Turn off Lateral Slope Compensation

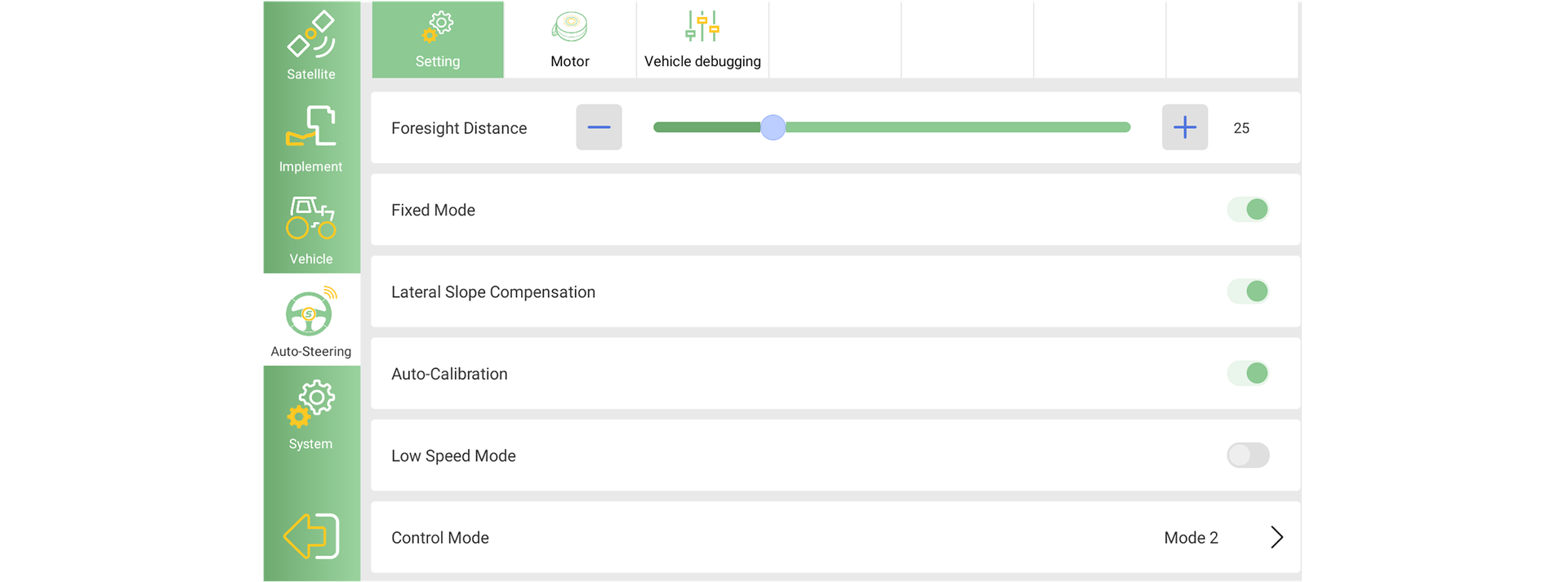(x=1248, y=291)
